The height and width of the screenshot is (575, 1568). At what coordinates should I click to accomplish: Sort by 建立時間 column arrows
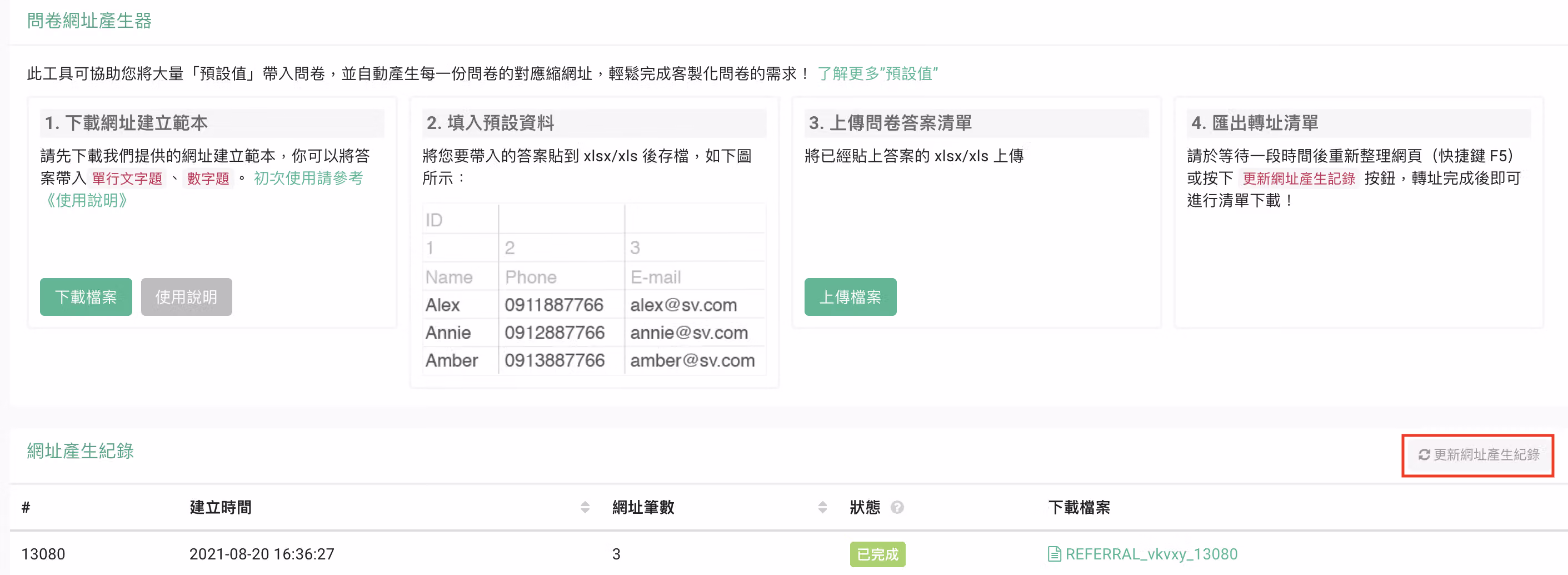pyautogui.click(x=585, y=507)
